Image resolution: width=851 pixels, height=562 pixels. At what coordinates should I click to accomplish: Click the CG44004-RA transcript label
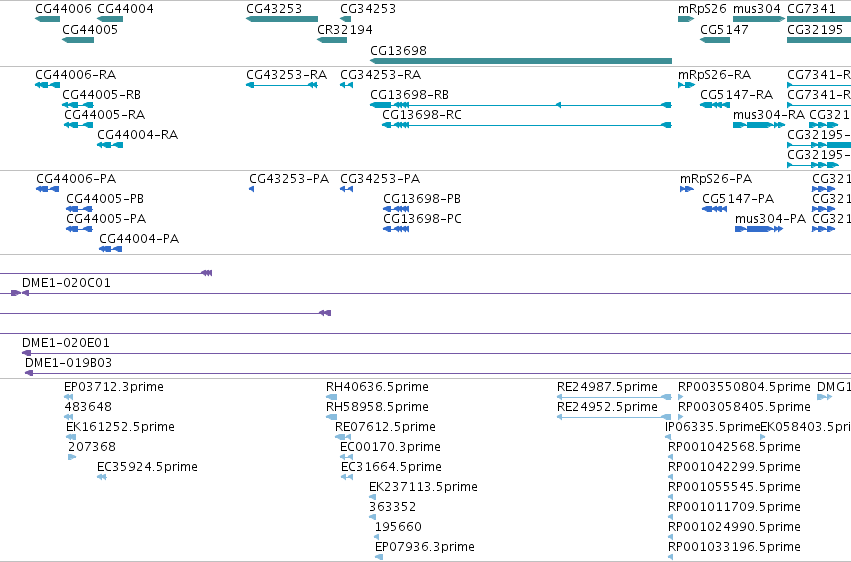[x=138, y=135]
